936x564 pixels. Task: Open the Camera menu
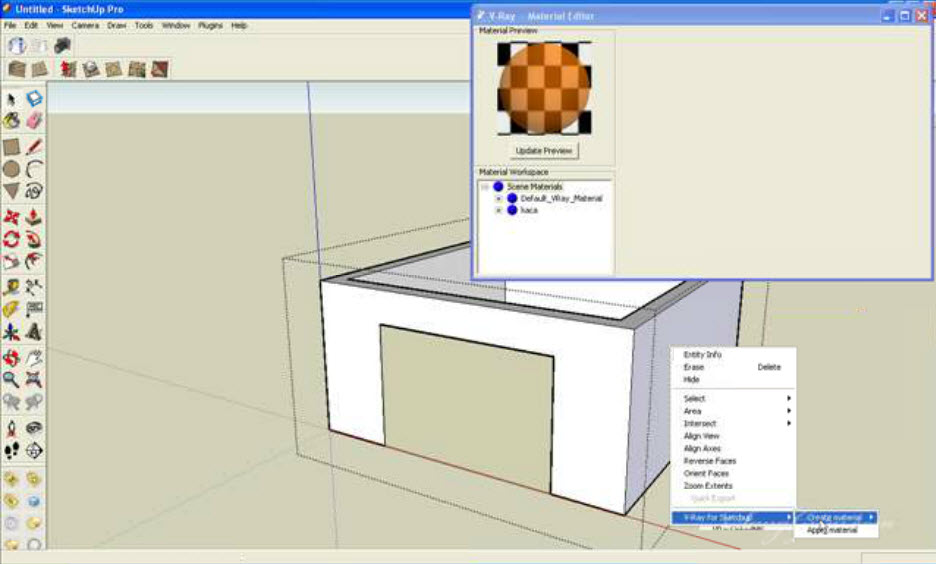point(85,26)
